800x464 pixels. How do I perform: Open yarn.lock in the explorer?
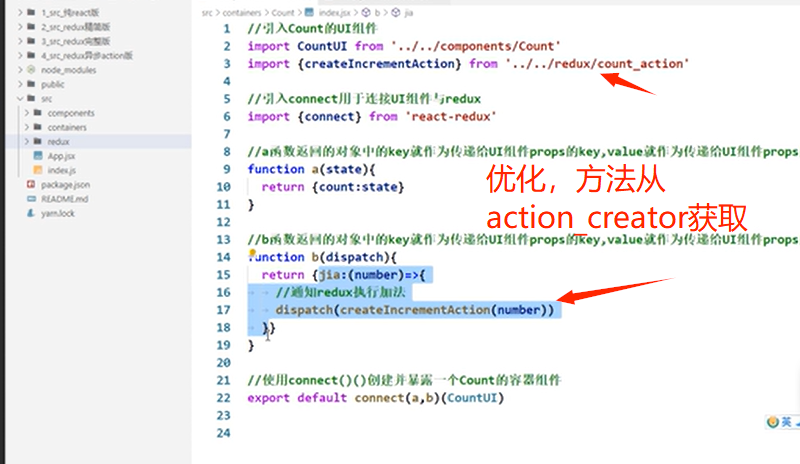click(x=58, y=213)
